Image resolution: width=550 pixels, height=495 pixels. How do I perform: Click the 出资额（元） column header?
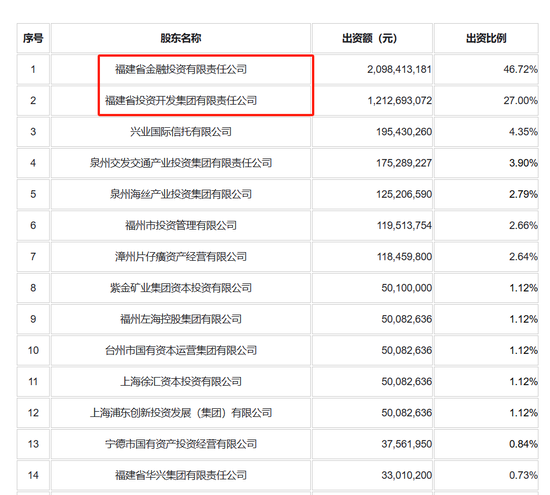(x=372, y=38)
